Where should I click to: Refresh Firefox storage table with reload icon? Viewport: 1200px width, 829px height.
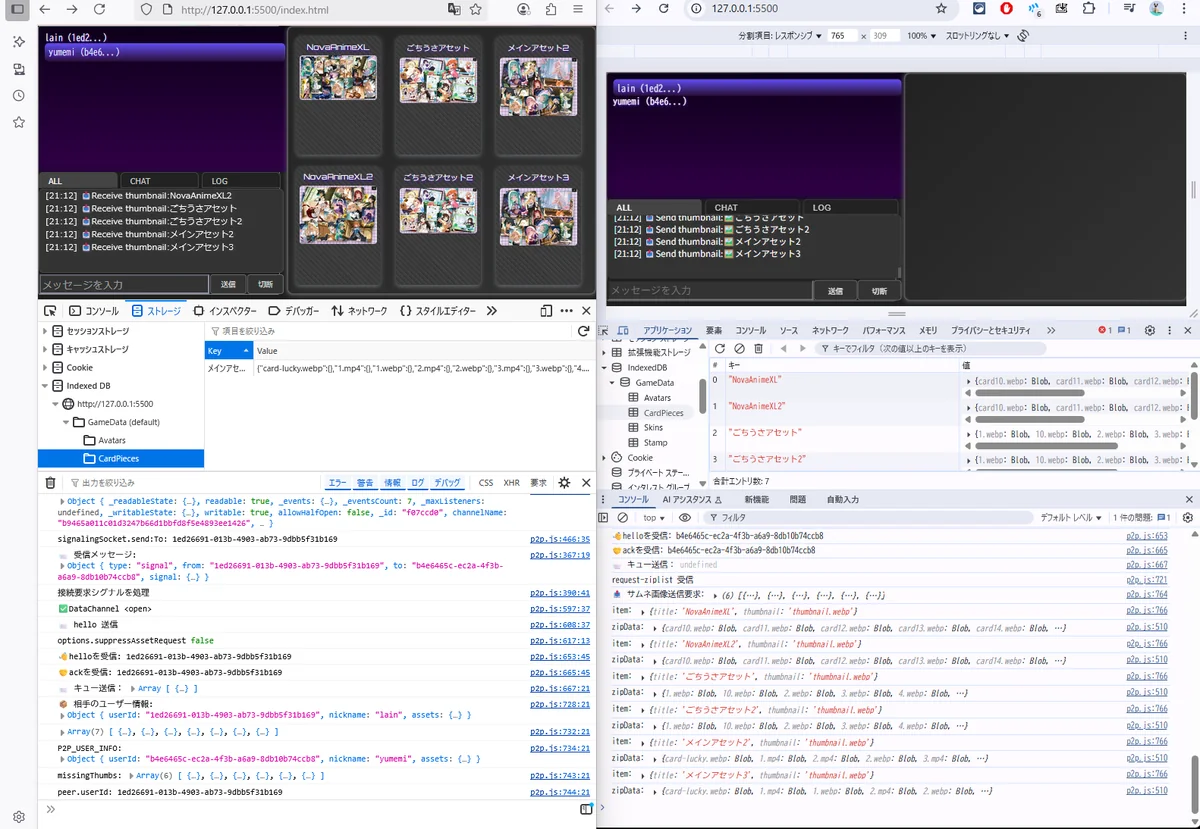click(583, 331)
